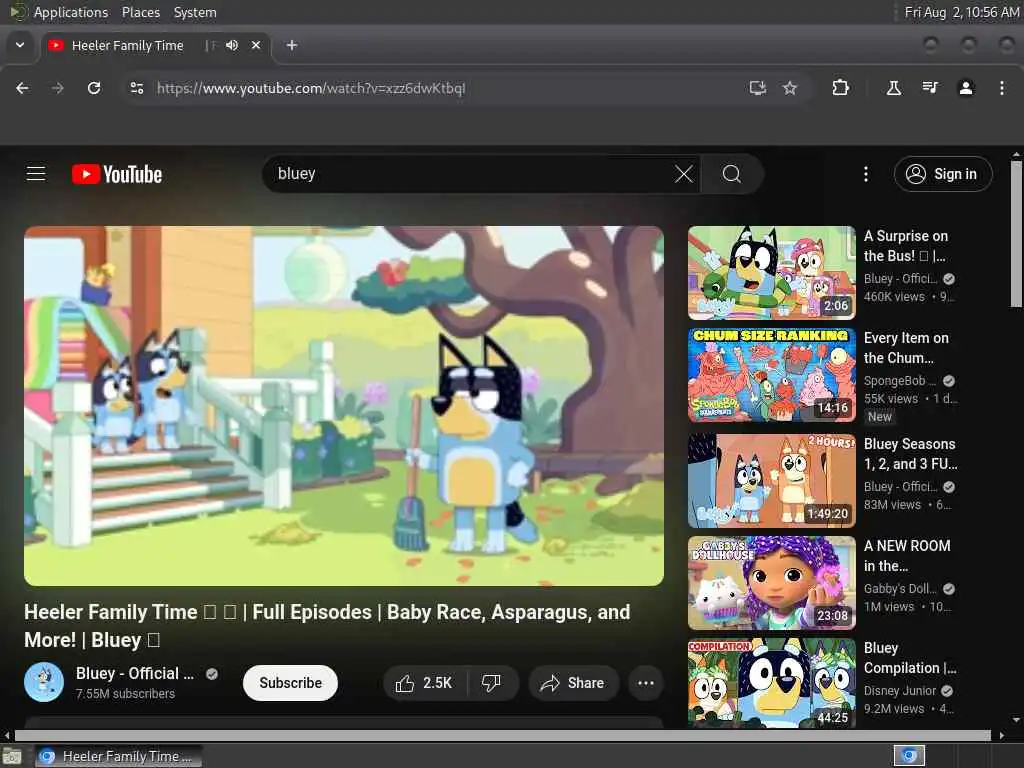Bookmark this page with star icon

coord(790,88)
